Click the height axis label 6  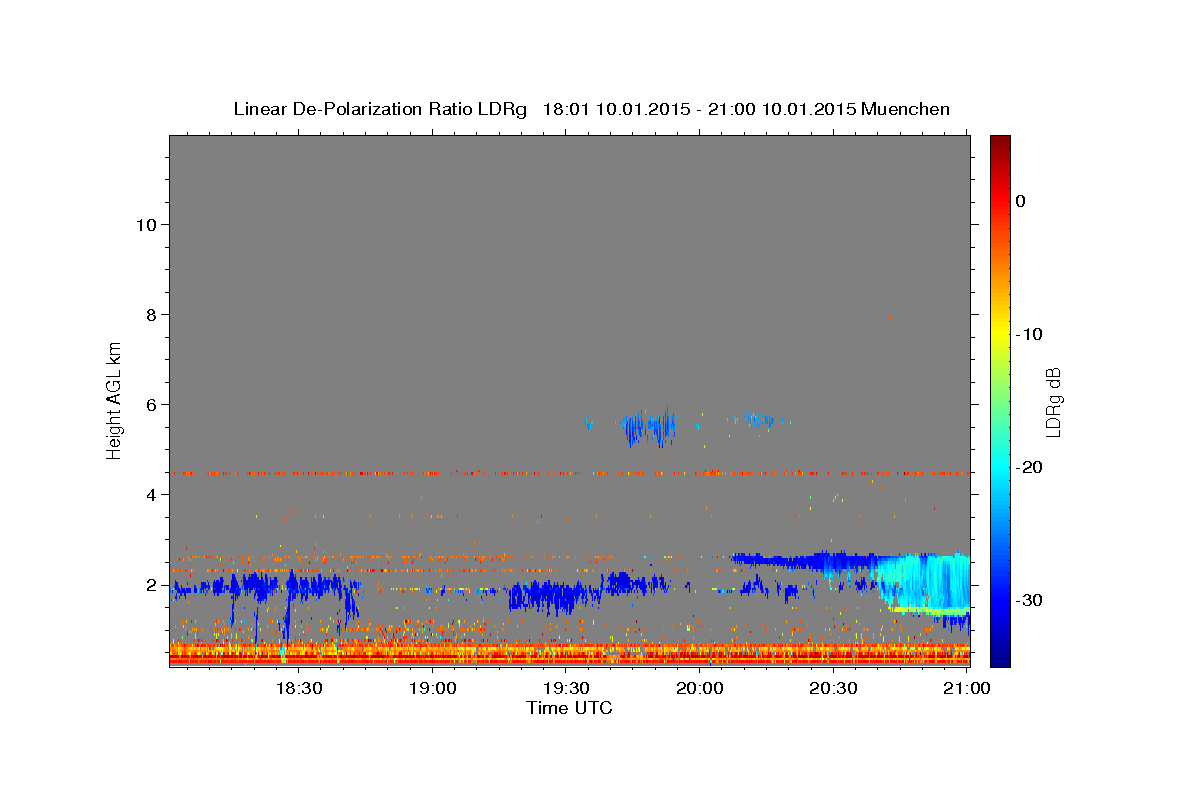point(152,404)
